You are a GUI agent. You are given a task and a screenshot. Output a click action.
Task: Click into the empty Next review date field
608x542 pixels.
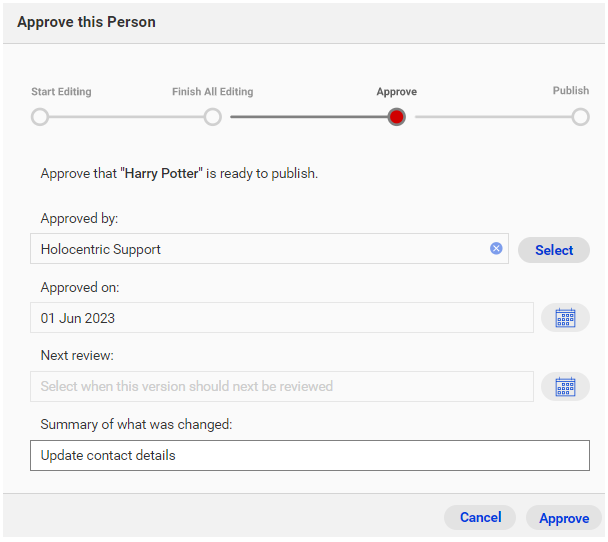point(282,386)
